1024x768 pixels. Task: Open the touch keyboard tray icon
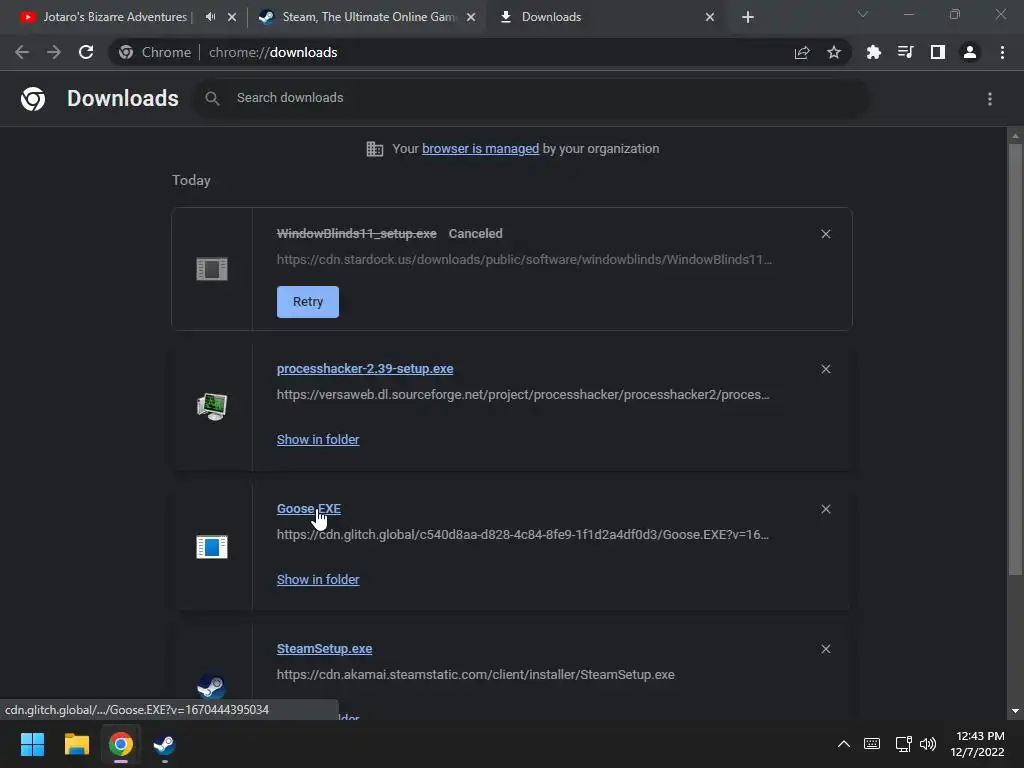click(872, 744)
